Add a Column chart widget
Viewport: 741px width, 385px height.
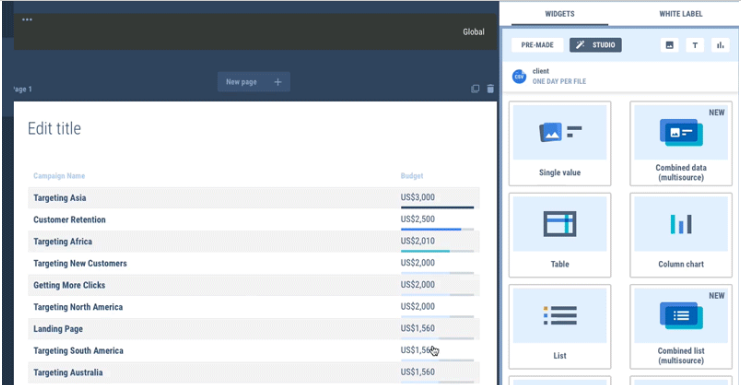coord(681,235)
